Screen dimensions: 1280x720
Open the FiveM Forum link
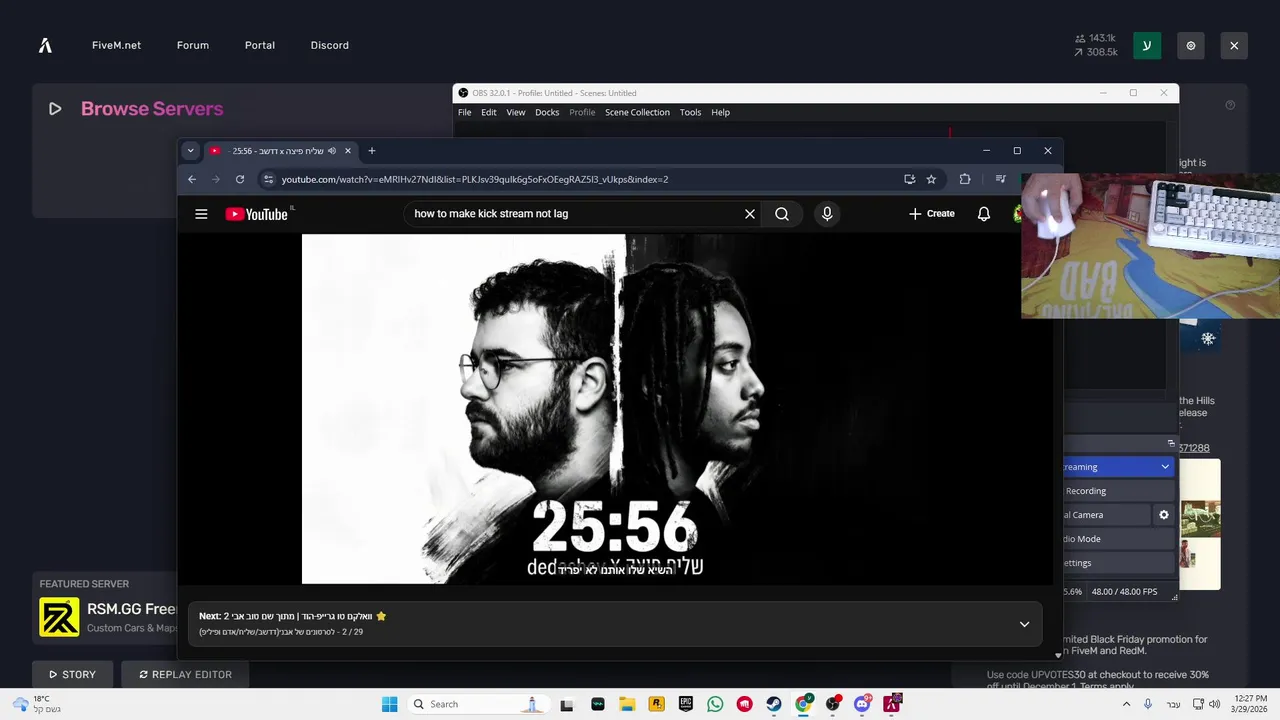[193, 45]
